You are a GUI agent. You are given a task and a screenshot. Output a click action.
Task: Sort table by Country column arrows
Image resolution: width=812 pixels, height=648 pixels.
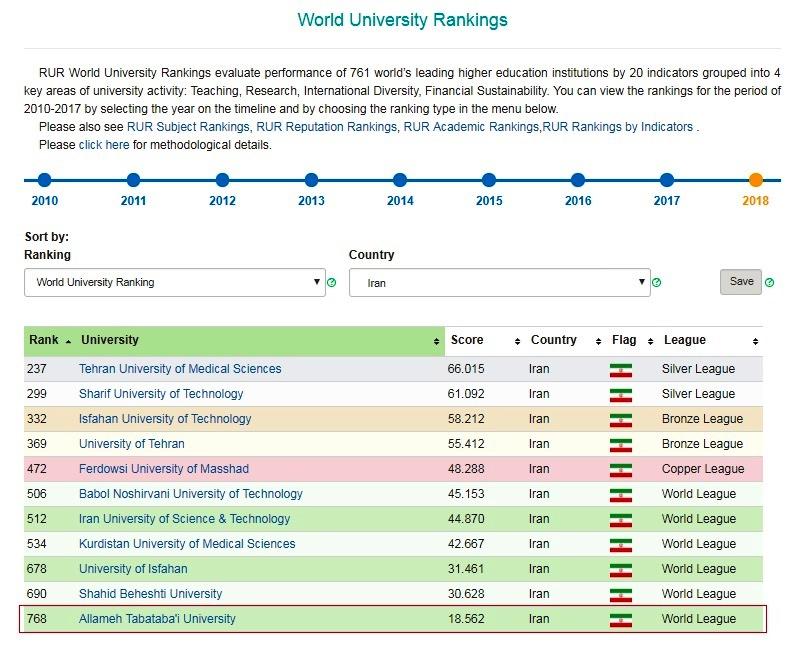(598, 341)
